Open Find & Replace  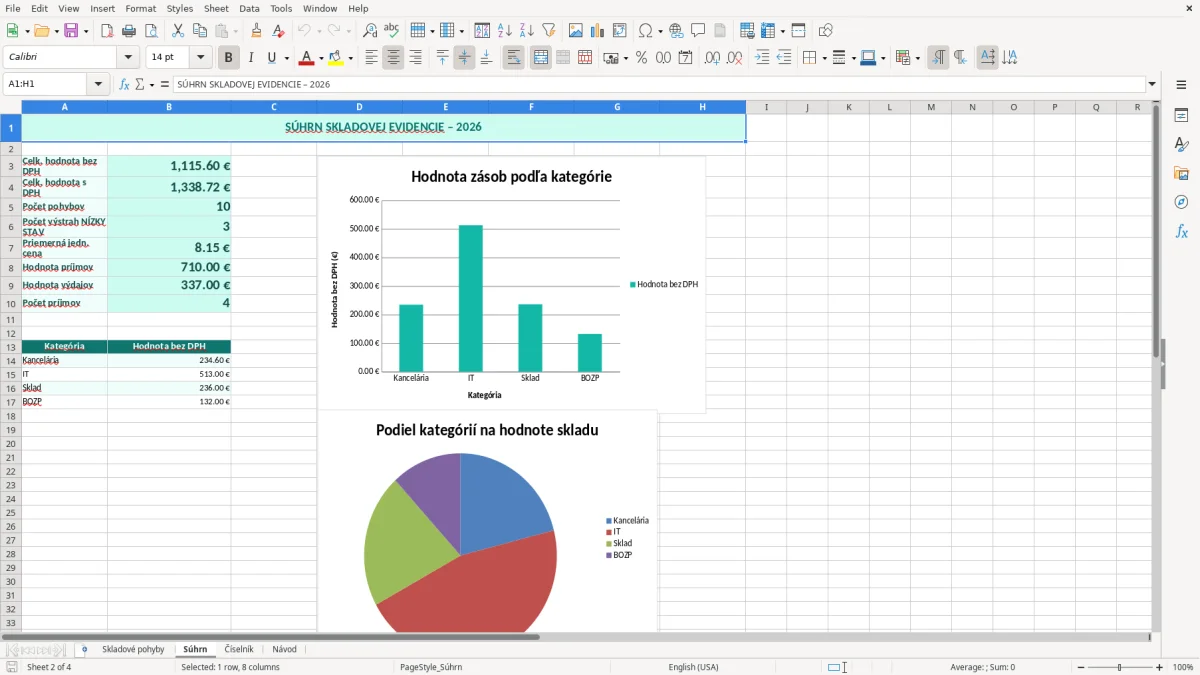pos(370,31)
